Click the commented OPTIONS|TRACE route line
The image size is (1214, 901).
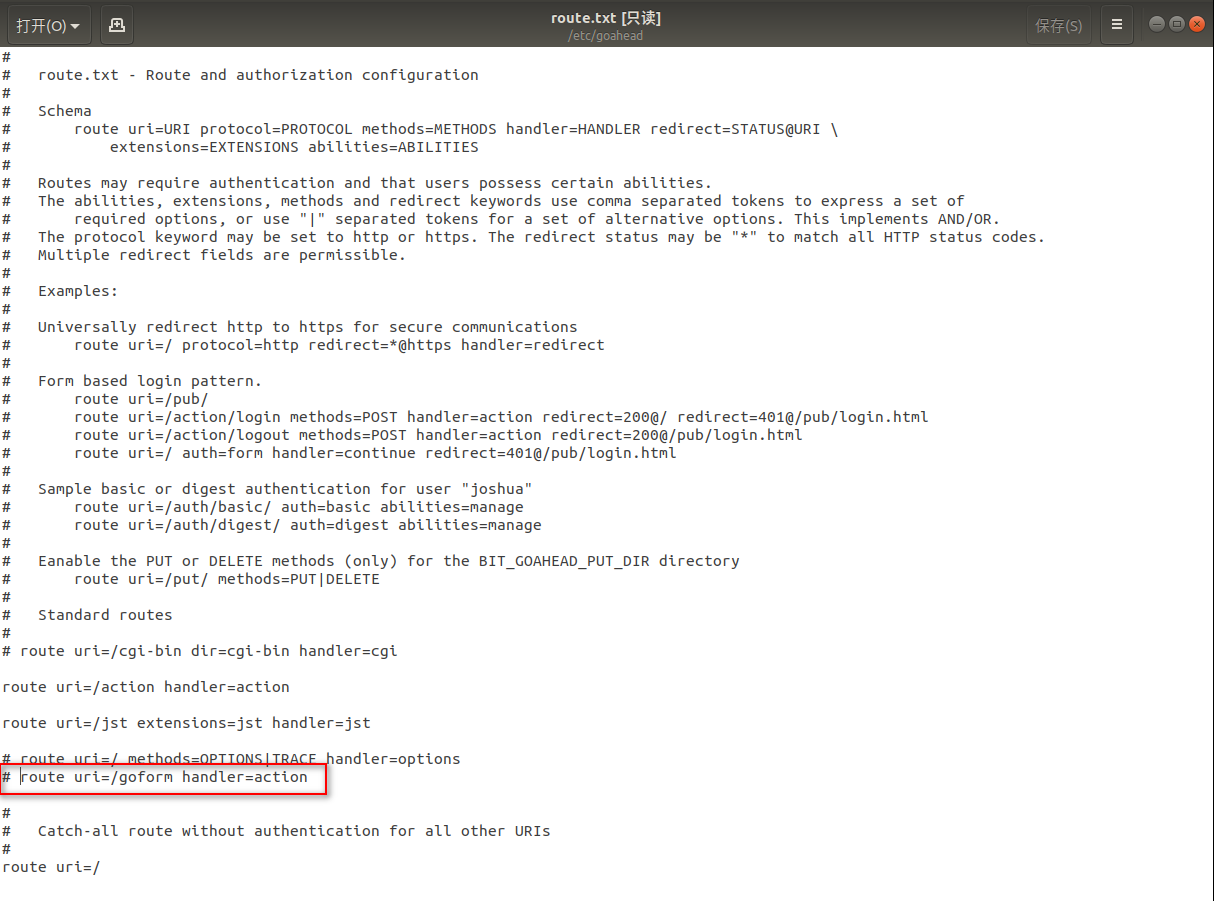[230, 758]
